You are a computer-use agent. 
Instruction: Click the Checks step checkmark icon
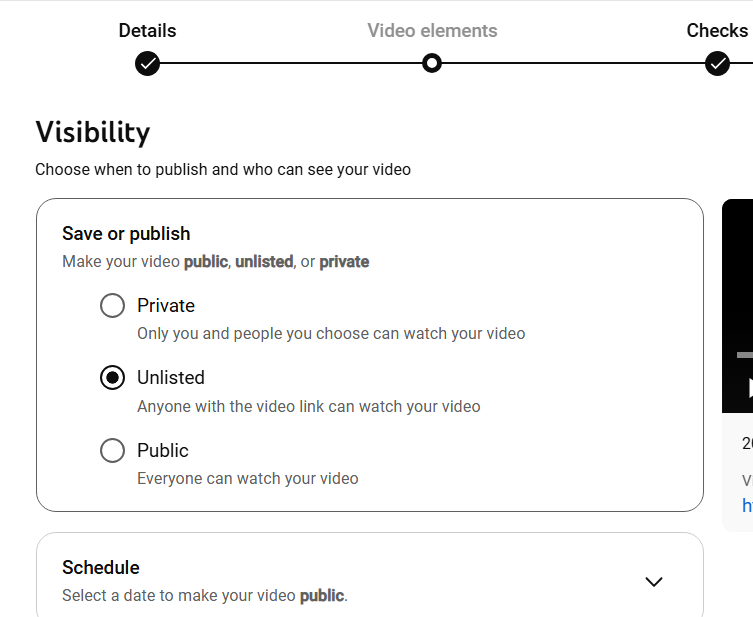(x=717, y=64)
